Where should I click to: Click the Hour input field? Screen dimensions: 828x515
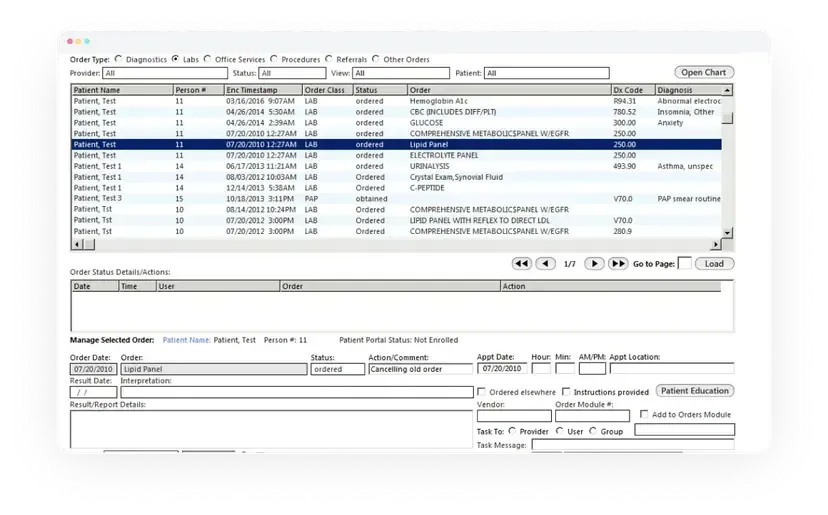click(541, 369)
